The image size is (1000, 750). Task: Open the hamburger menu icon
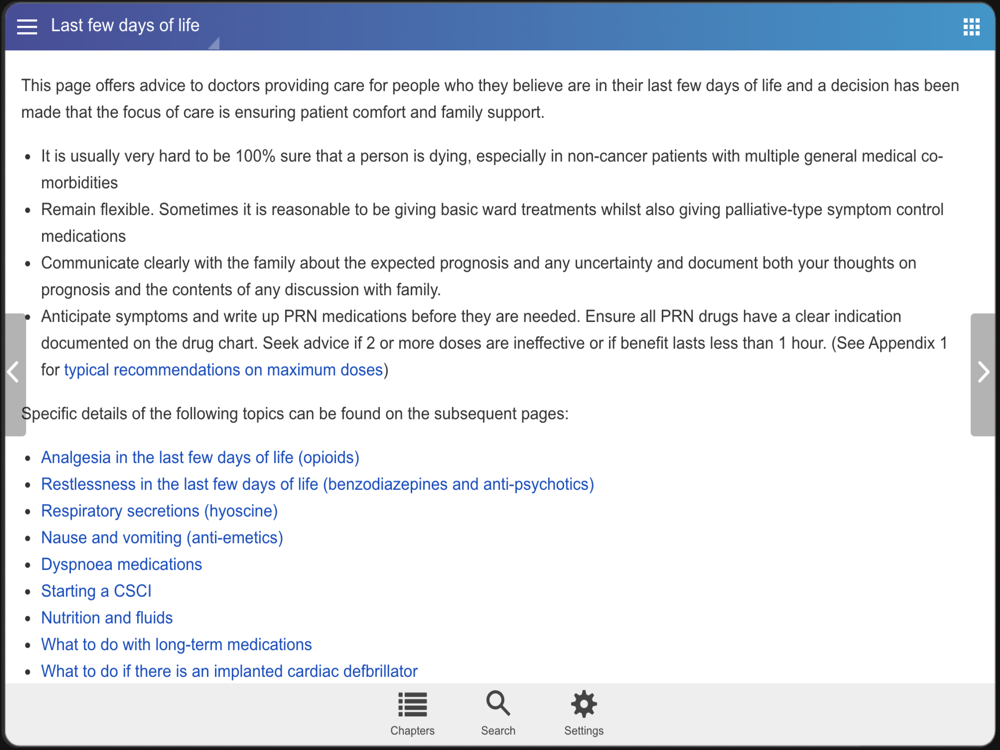click(27, 26)
